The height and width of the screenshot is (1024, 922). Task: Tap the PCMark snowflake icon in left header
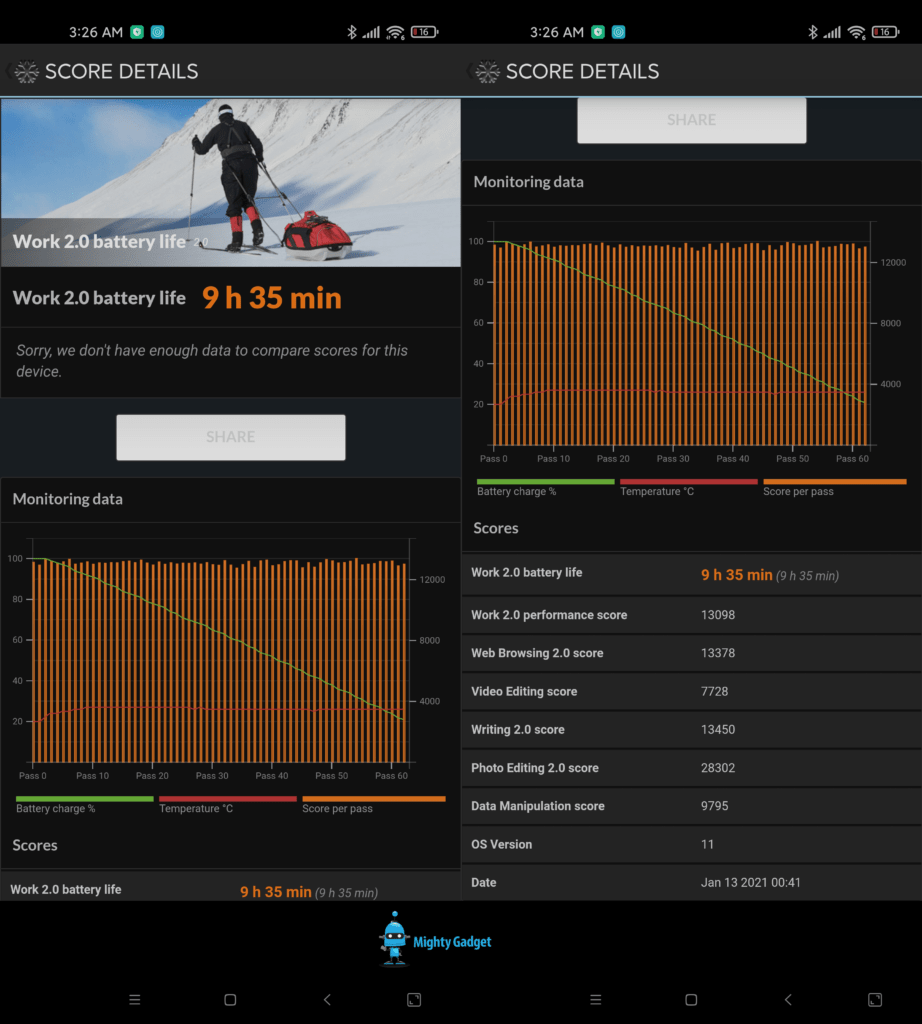(x=26, y=72)
